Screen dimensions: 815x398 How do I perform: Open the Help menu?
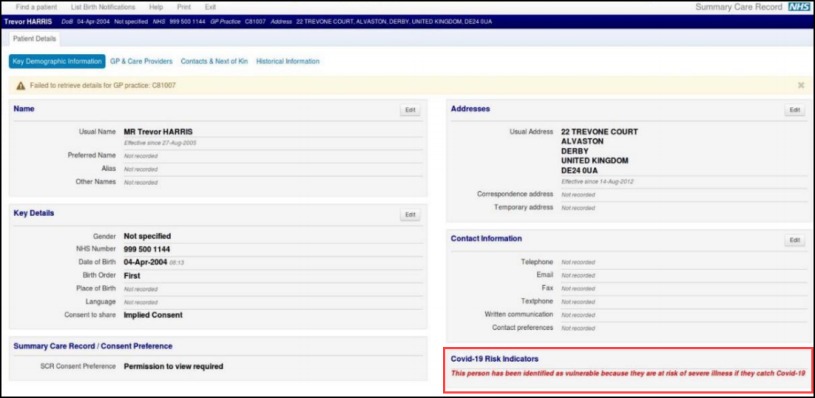pyautogui.click(x=156, y=7)
